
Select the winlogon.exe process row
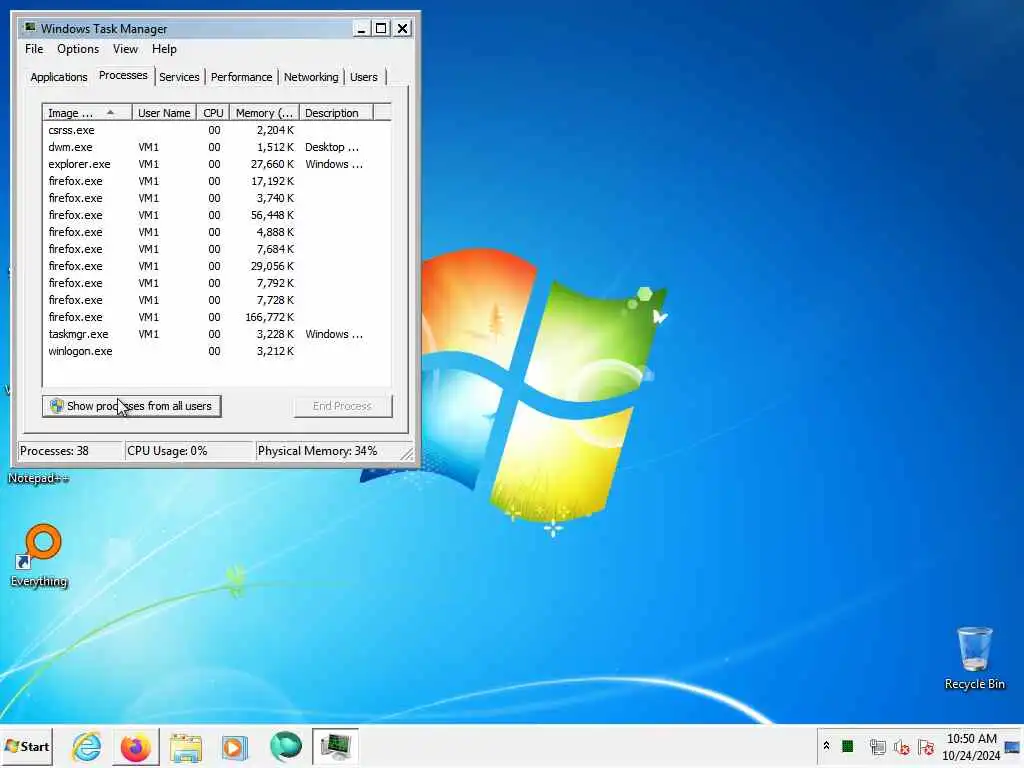click(x=217, y=351)
